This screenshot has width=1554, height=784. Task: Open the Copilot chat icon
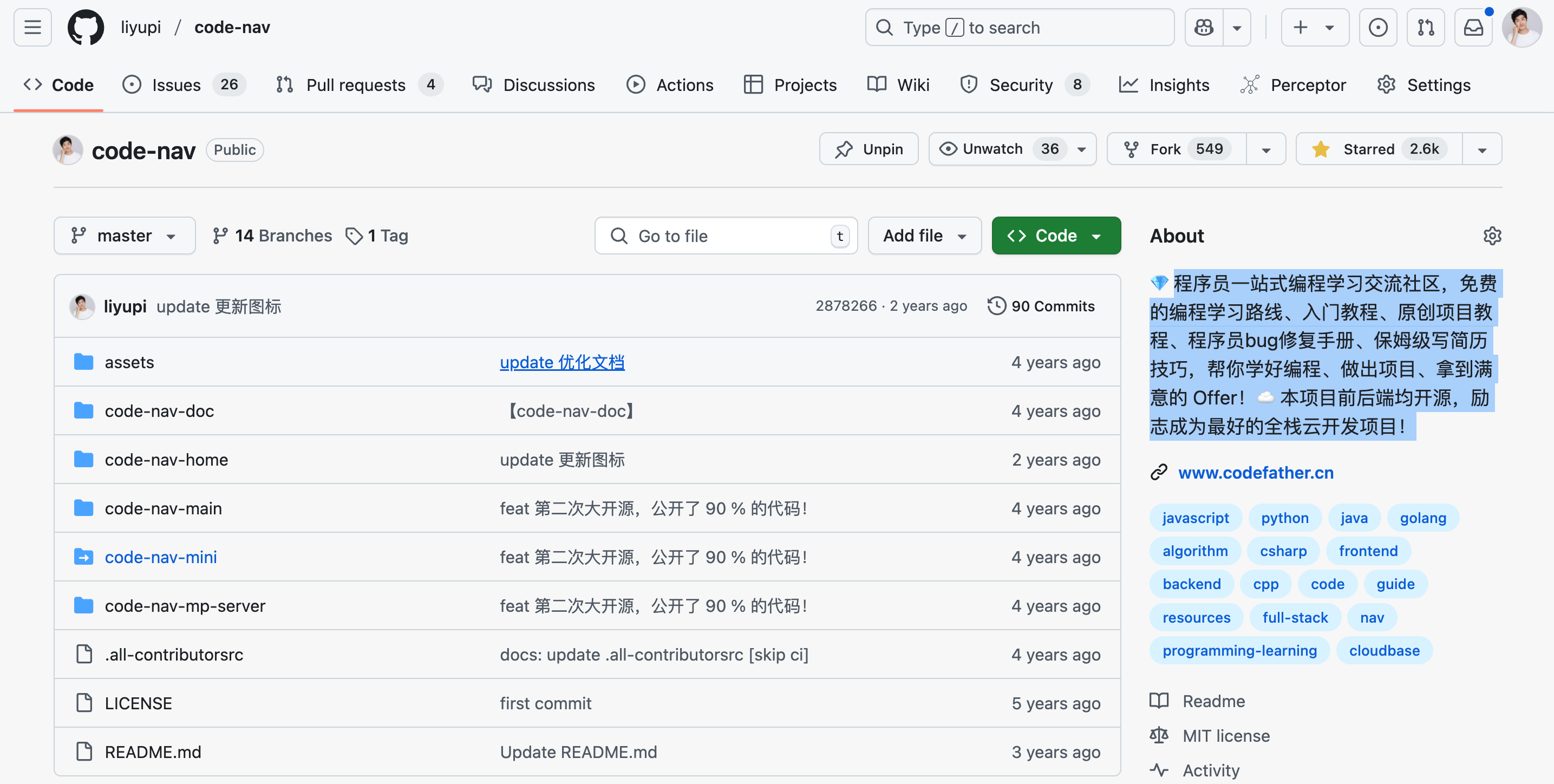(1204, 27)
